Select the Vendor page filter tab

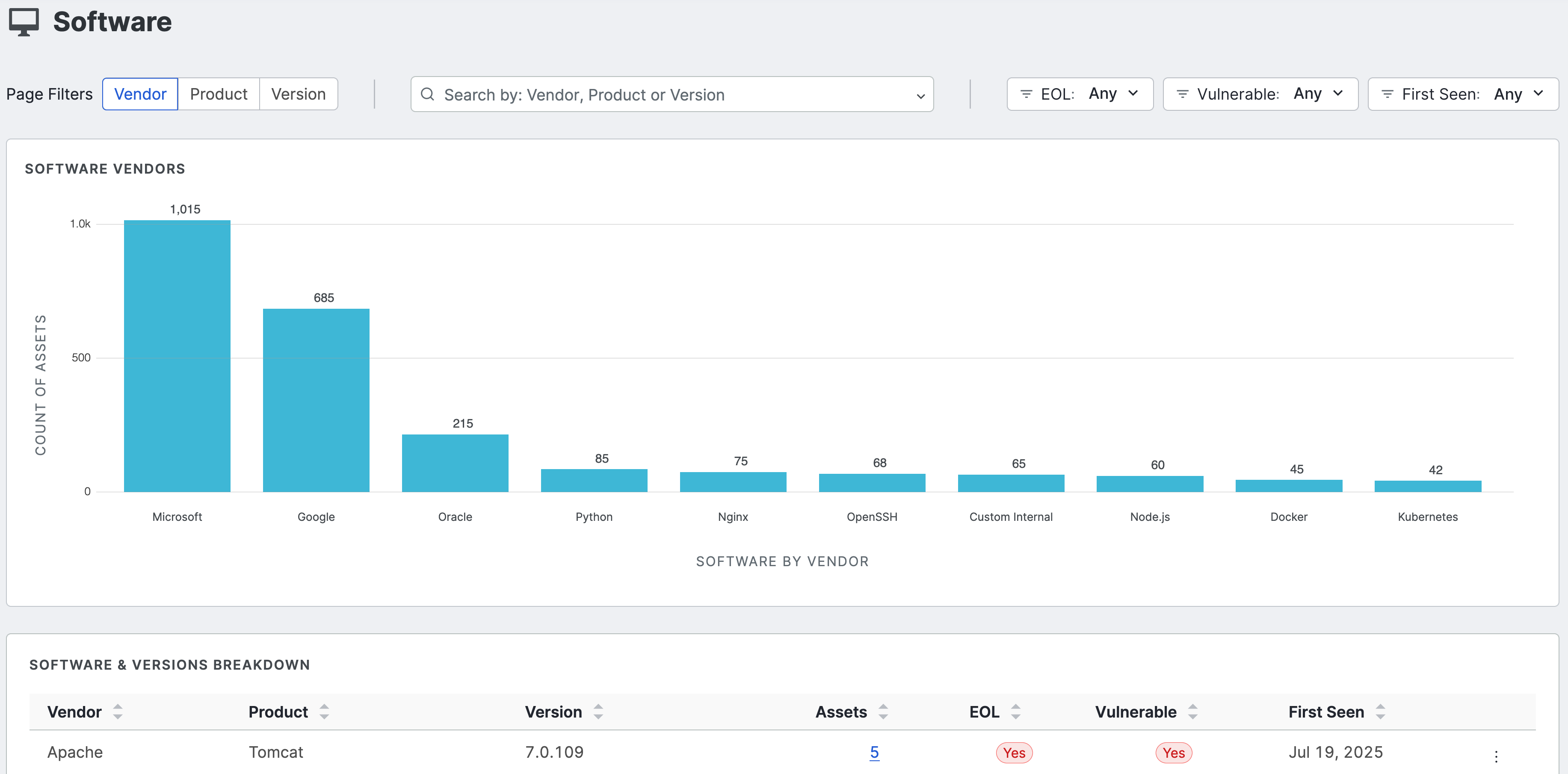click(x=140, y=95)
